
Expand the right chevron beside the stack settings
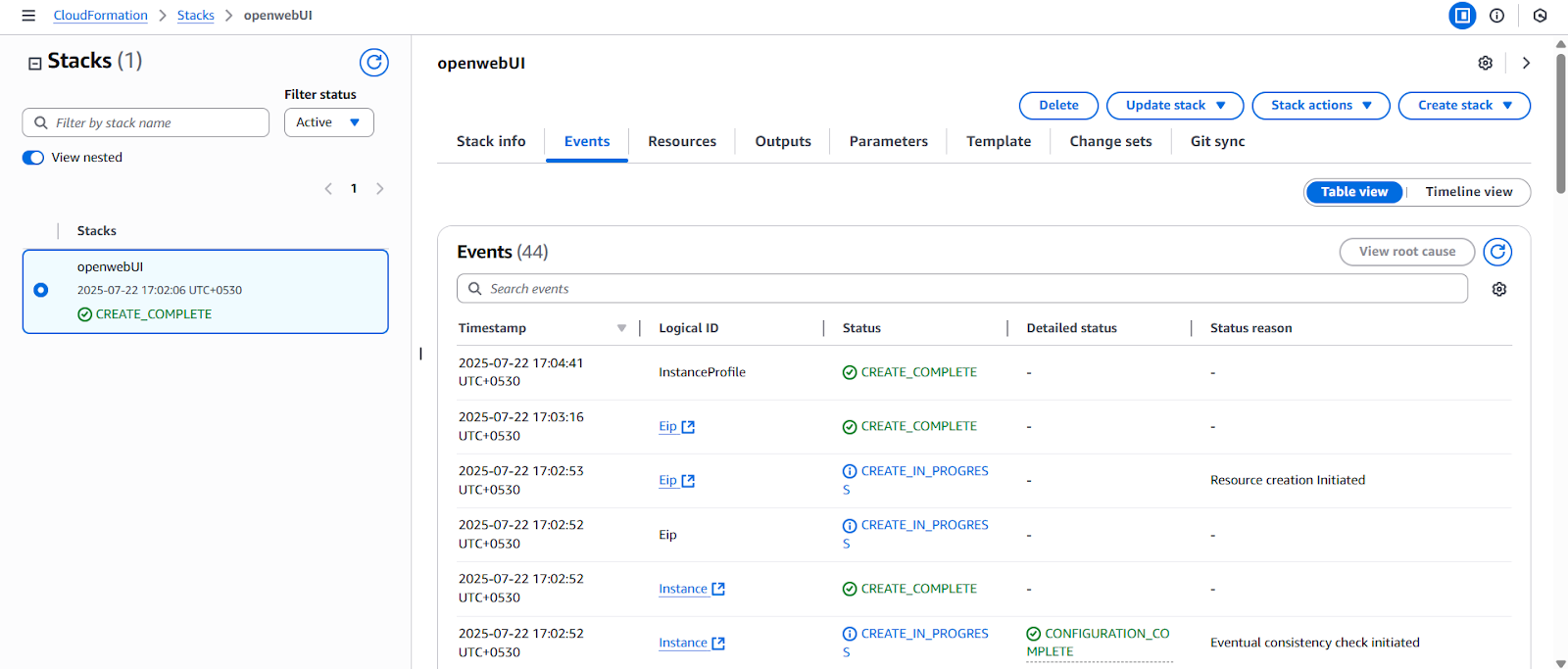click(x=1526, y=63)
